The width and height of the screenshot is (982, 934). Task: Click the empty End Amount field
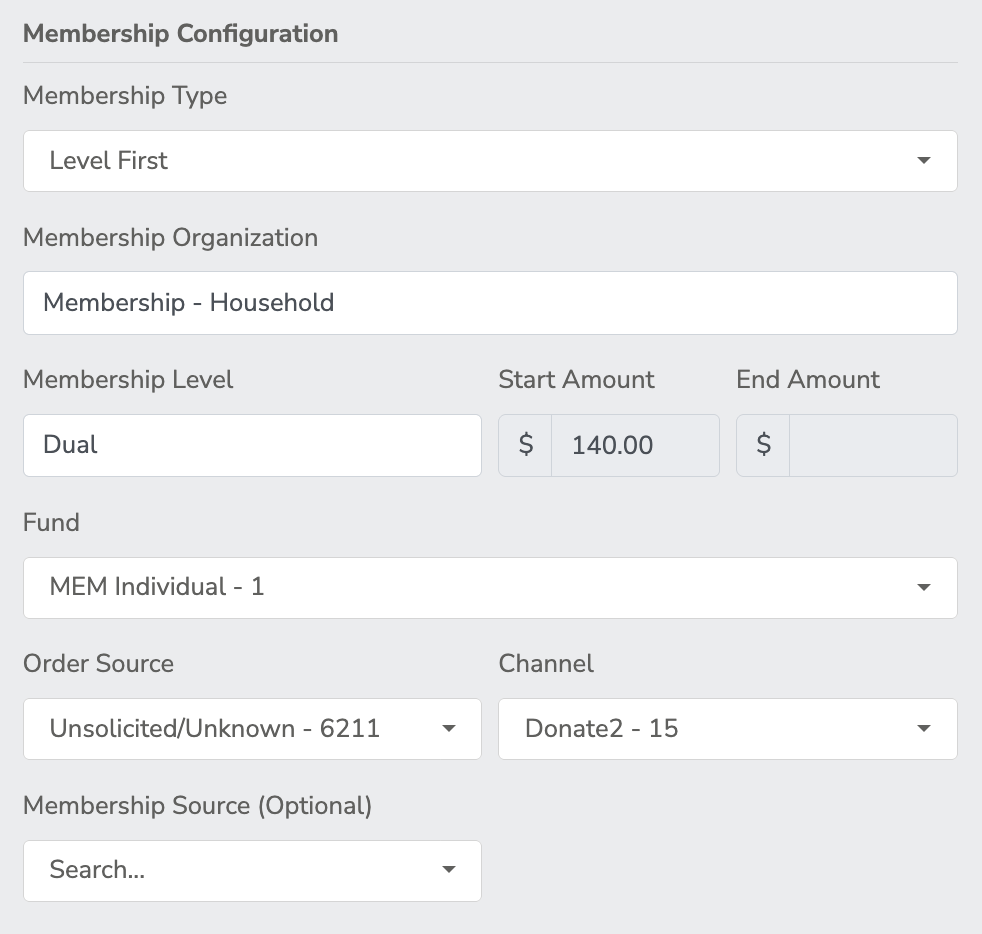pos(872,445)
